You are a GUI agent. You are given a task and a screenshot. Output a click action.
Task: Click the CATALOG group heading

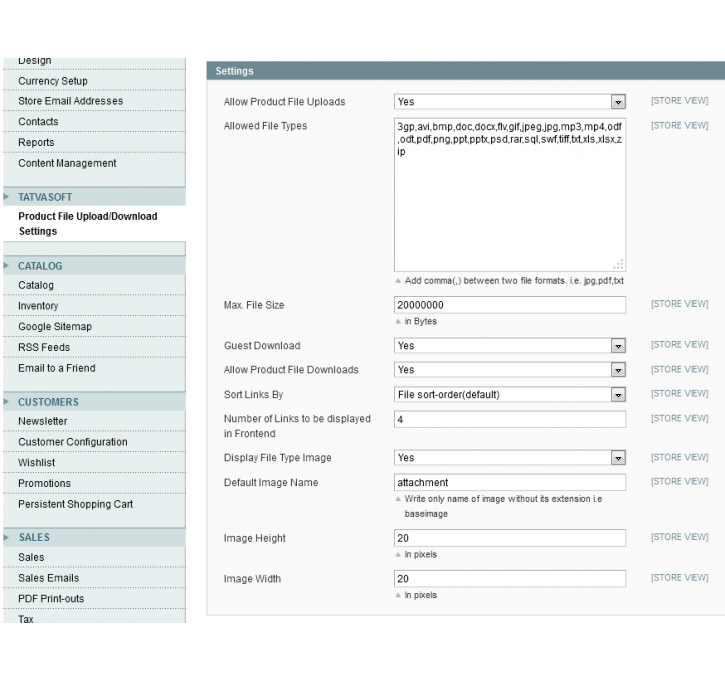(x=40, y=266)
